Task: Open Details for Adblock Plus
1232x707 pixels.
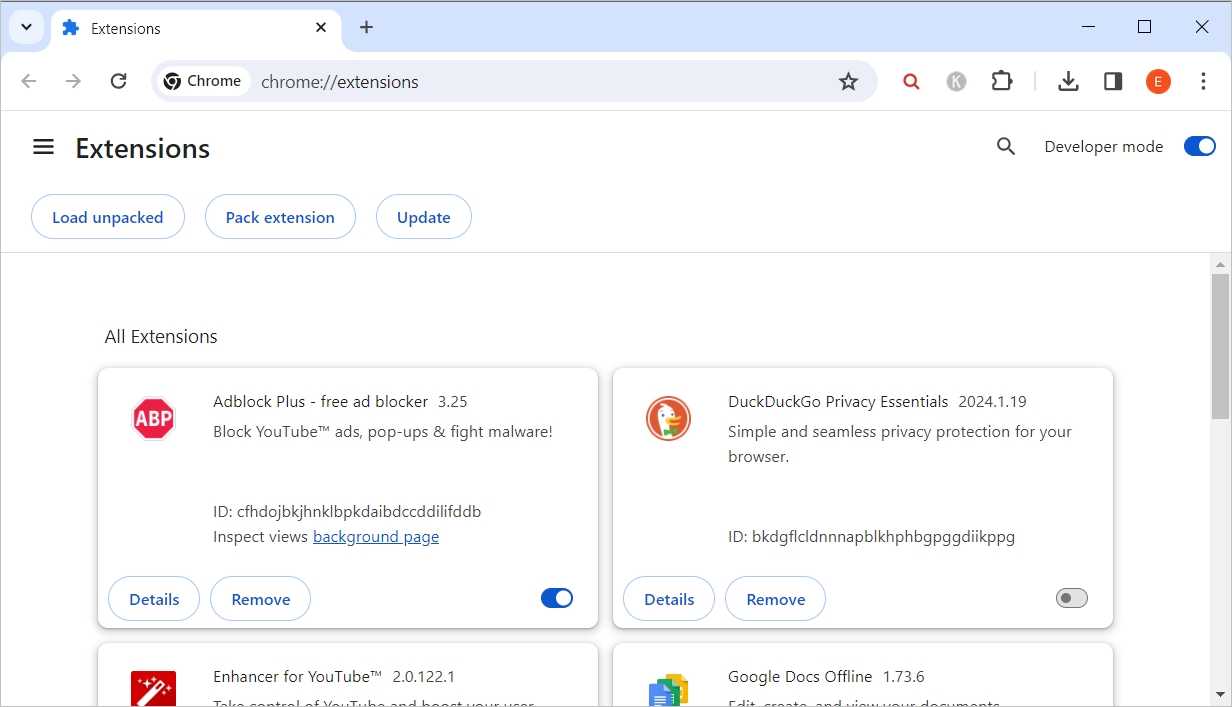Action: coord(154,599)
